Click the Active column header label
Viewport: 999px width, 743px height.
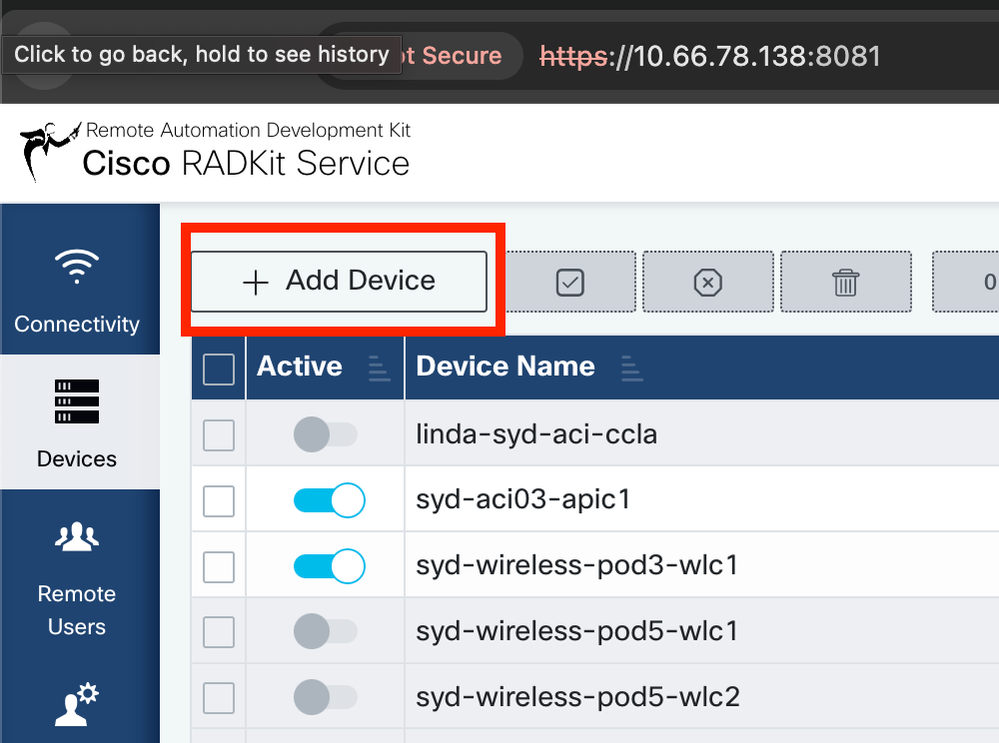click(x=299, y=366)
